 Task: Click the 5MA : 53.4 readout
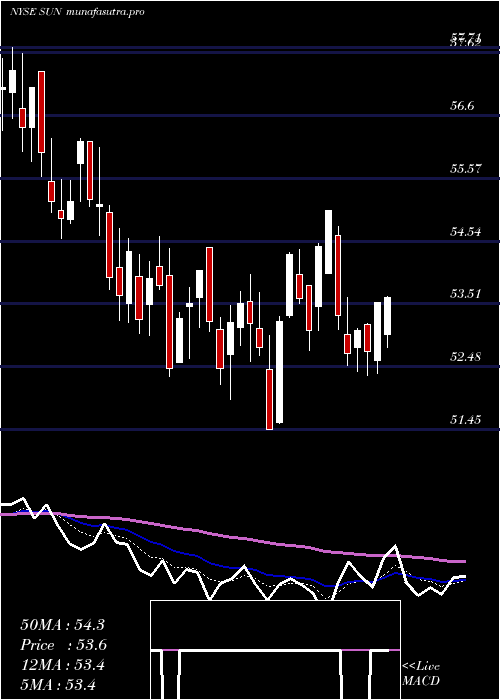(59, 684)
